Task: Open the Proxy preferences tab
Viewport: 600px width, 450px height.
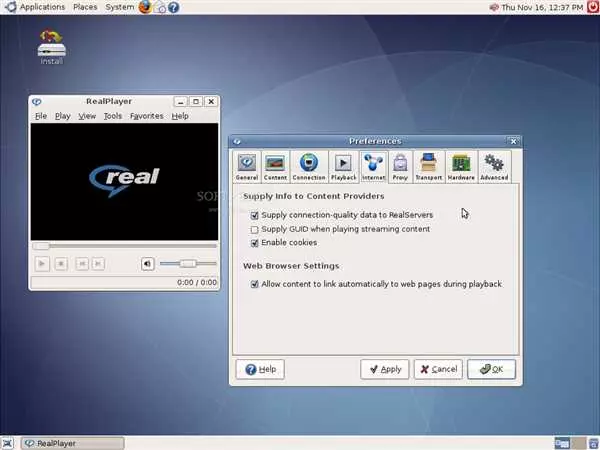Action: click(x=400, y=167)
